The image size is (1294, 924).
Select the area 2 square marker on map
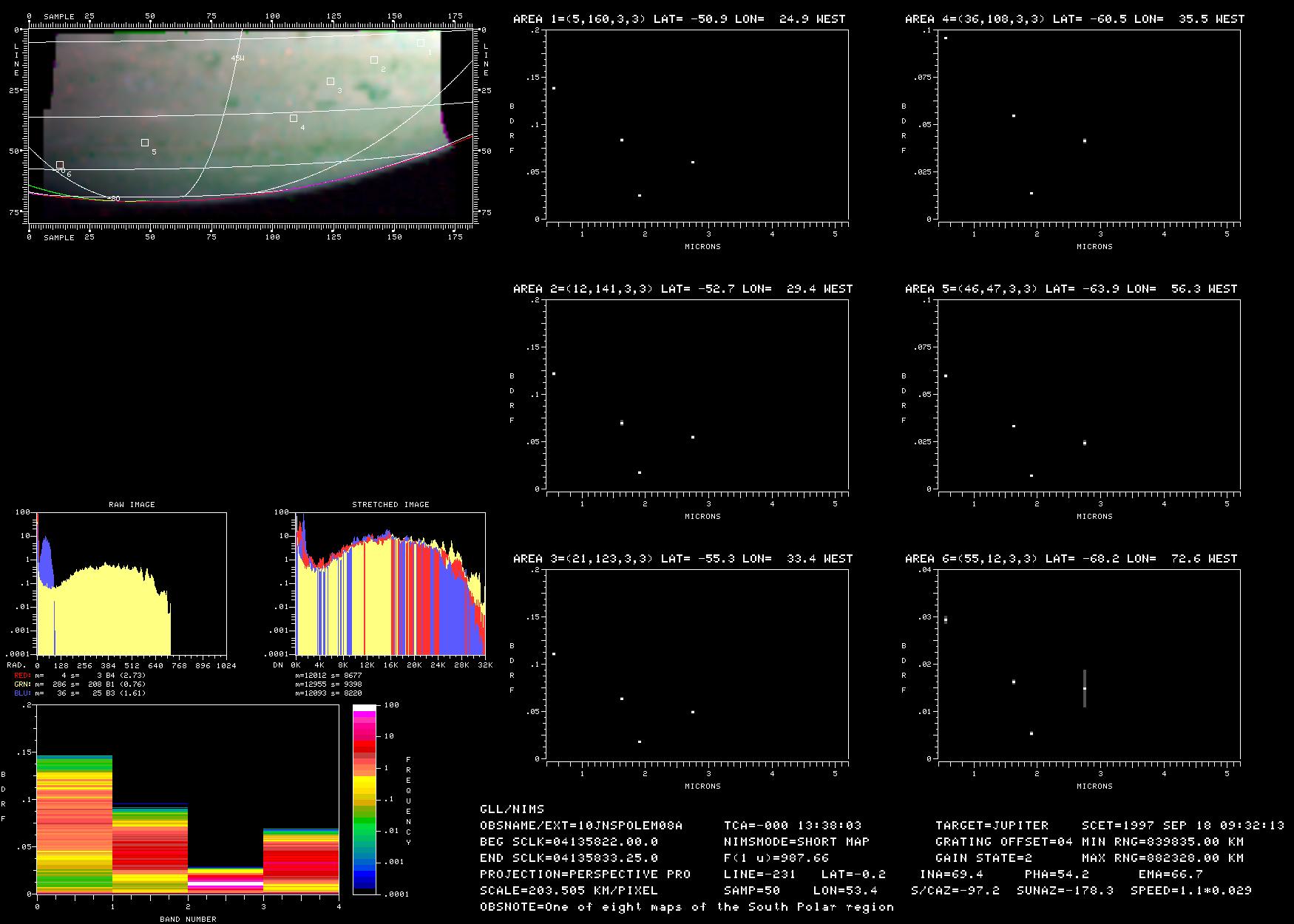[x=374, y=60]
